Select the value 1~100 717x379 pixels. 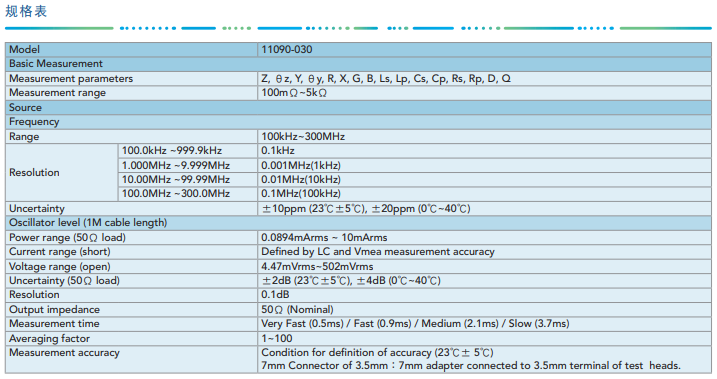coord(277,339)
